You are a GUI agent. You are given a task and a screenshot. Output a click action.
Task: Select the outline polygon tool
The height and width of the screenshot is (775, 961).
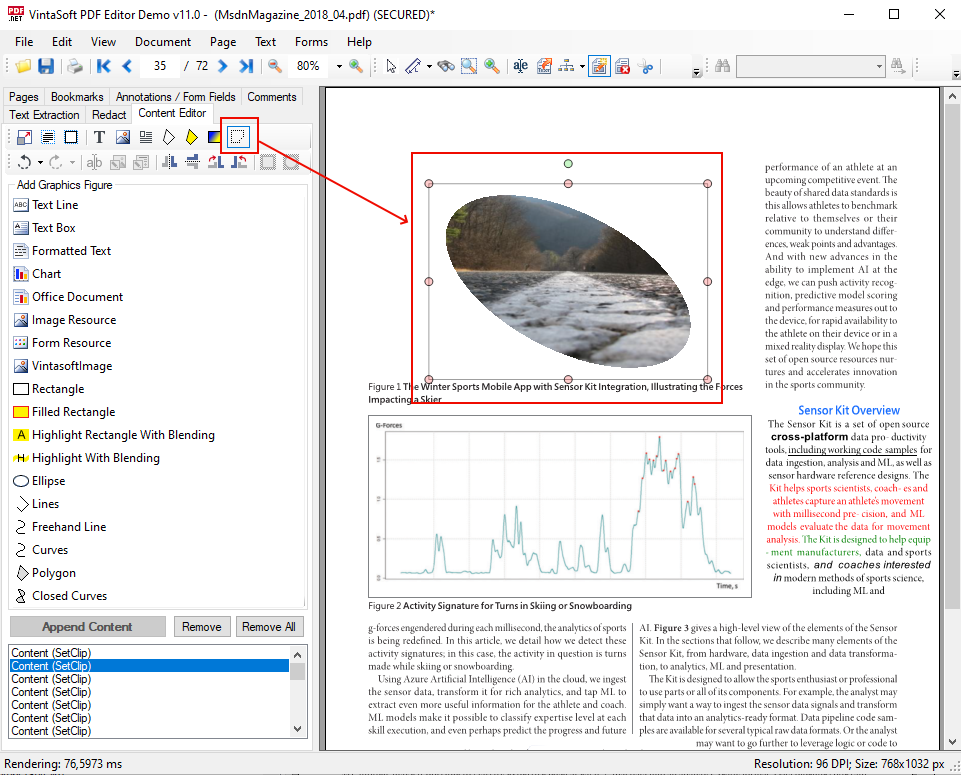click(169, 137)
